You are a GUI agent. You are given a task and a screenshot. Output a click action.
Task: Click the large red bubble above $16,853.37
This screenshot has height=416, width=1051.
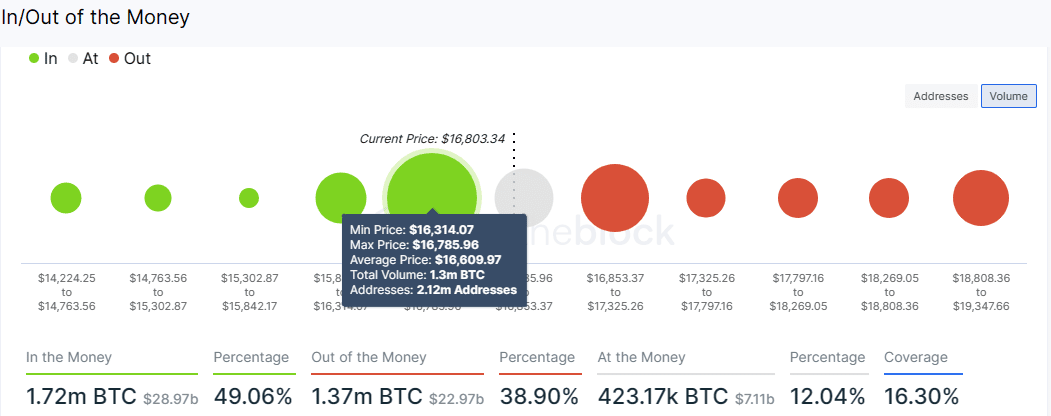pos(615,198)
